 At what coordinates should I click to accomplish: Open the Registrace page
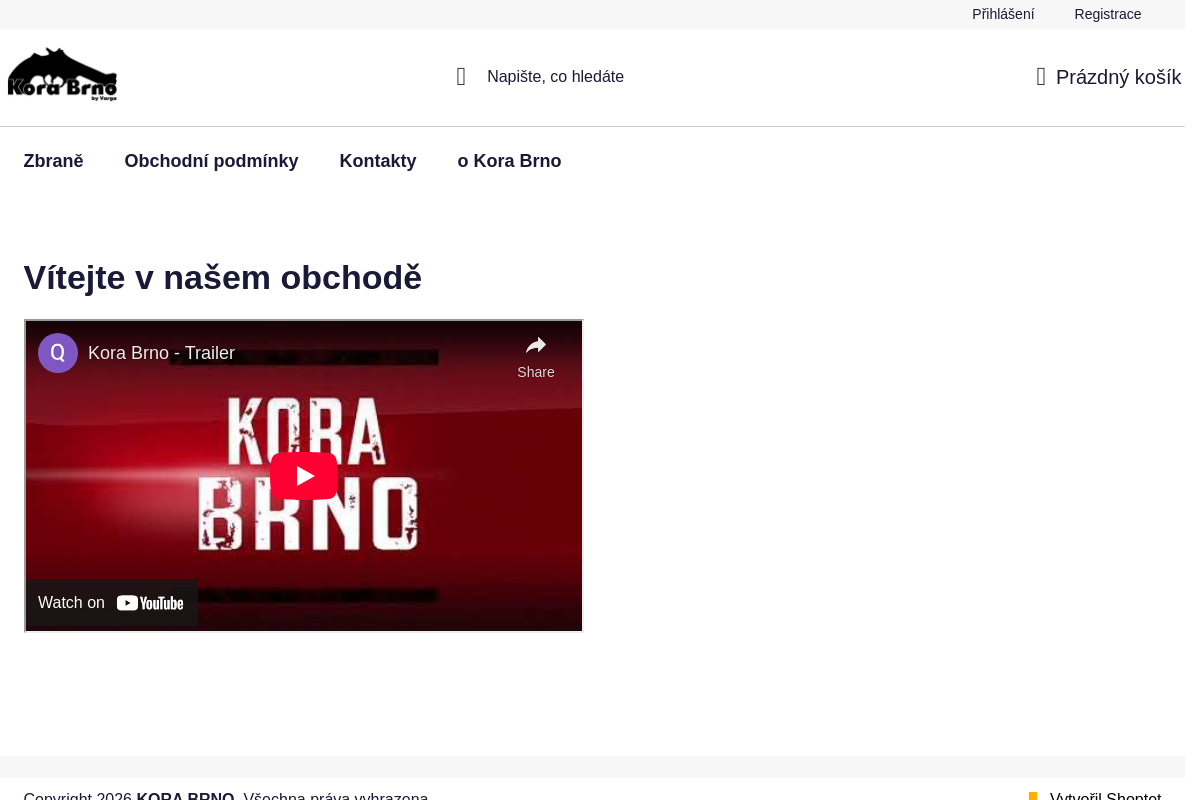1107,14
